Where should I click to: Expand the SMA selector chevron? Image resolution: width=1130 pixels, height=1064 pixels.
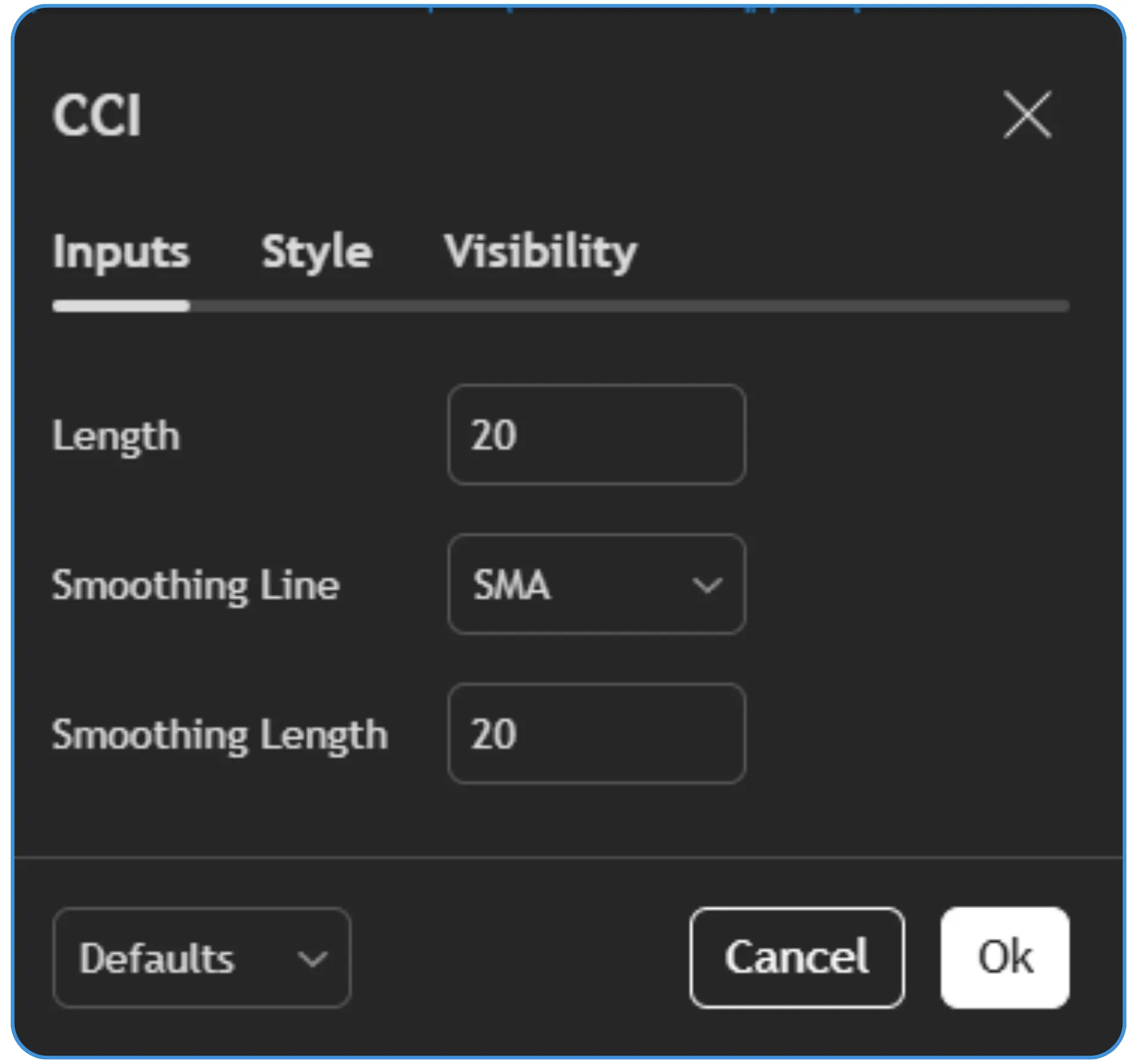[x=708, y=585]
